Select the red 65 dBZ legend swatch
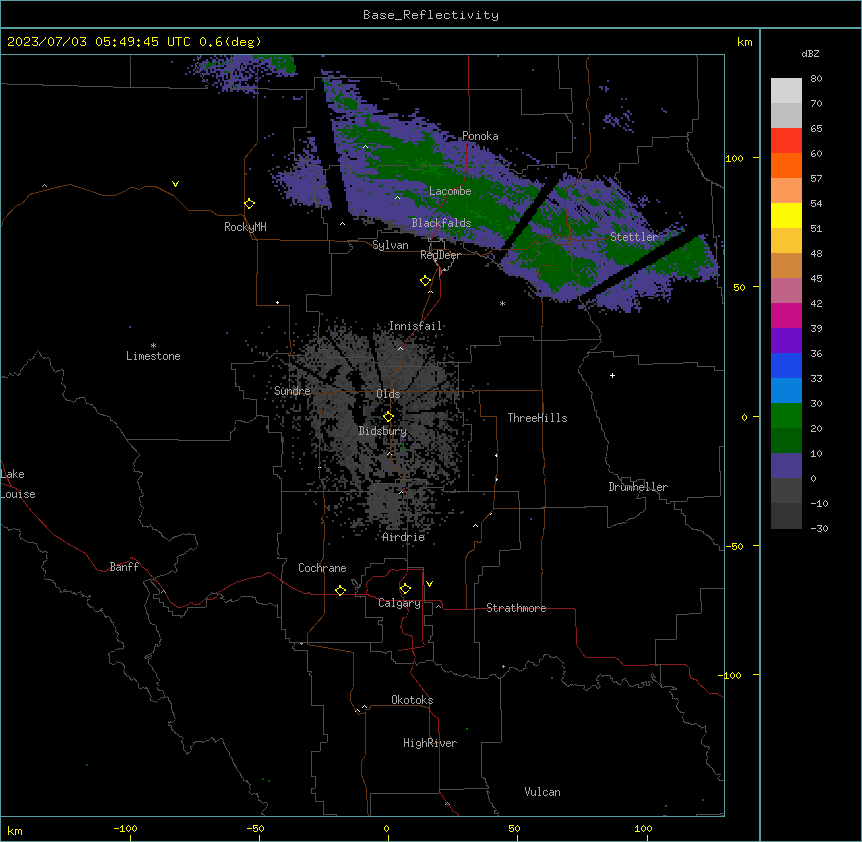Image resolution: width=862 pixels, height=842 pixels. click(786, 141)
